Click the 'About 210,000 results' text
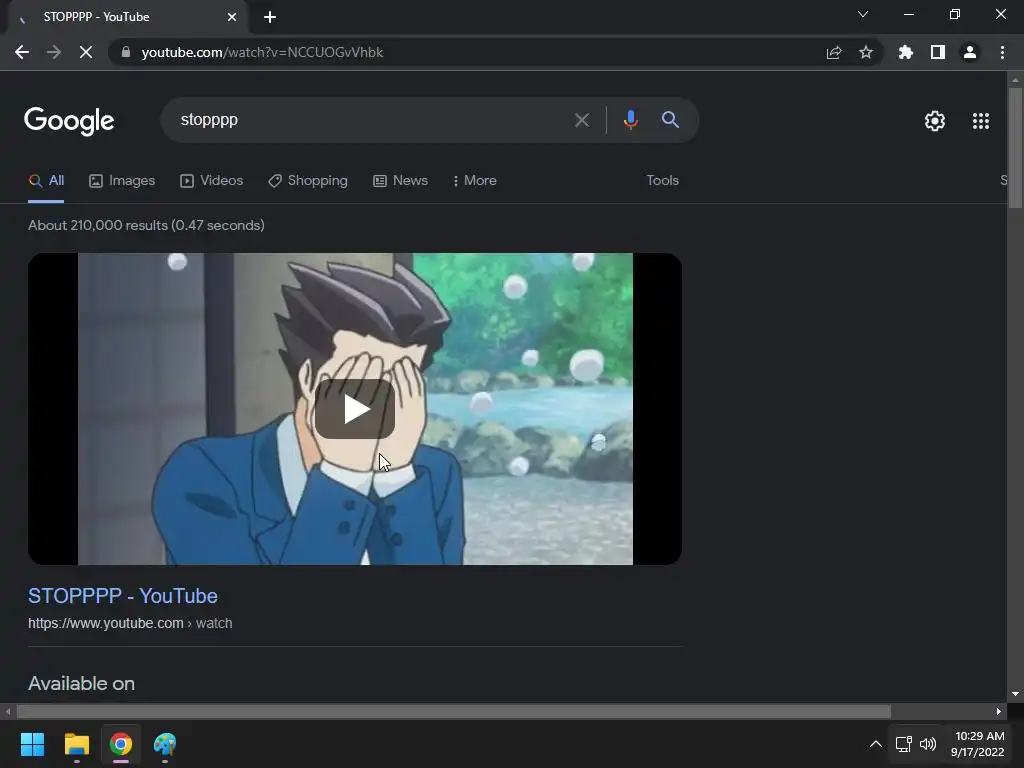The width and height of the screenshot is (1024, 768). click(146, 225)
